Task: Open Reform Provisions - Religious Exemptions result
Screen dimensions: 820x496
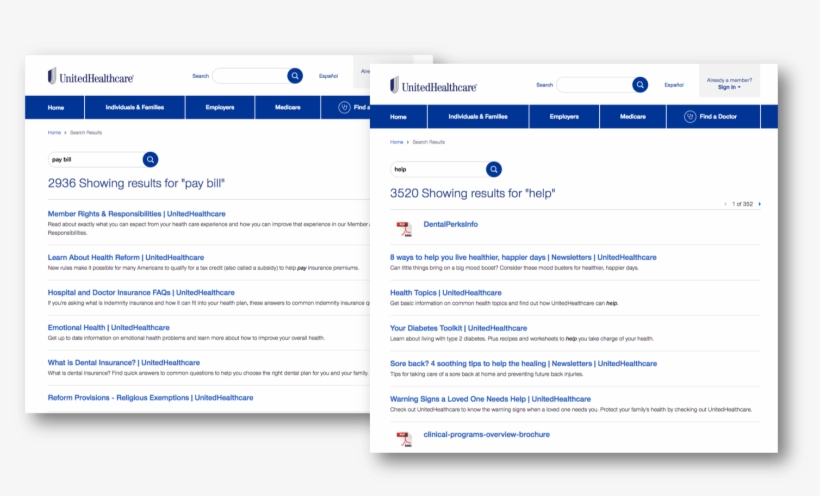Action: [x=150, y=398]
